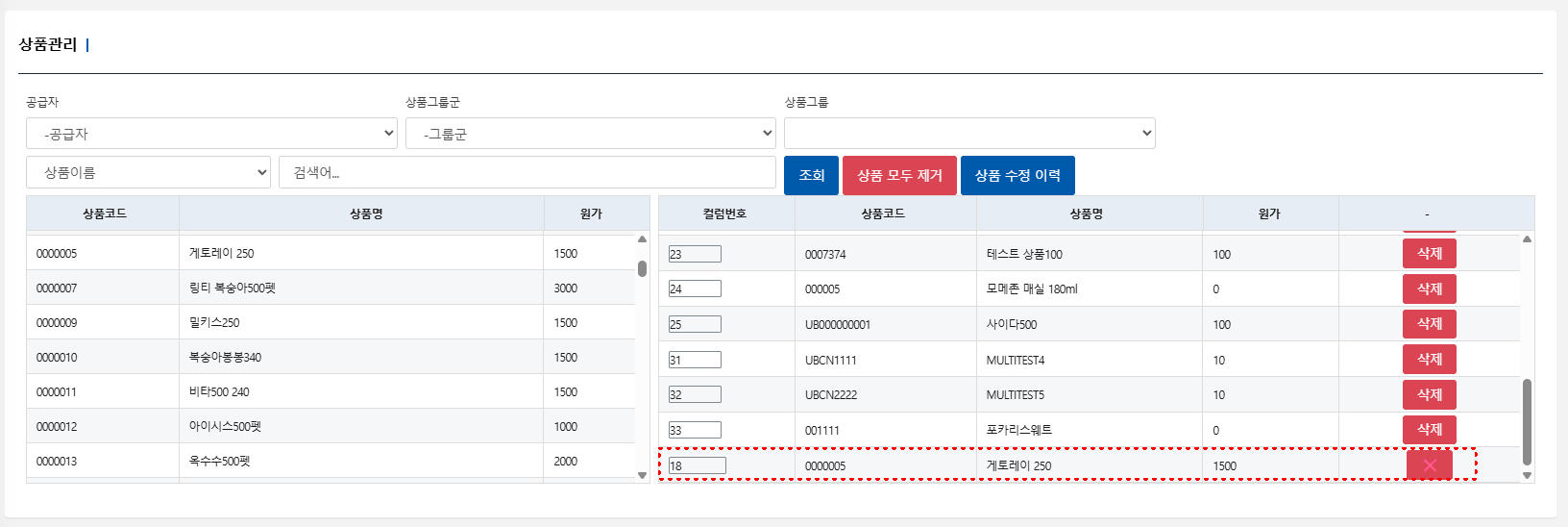Edit column number field showing 32
The height and width of the screenshot is (527, 1568).
(695, 394)
